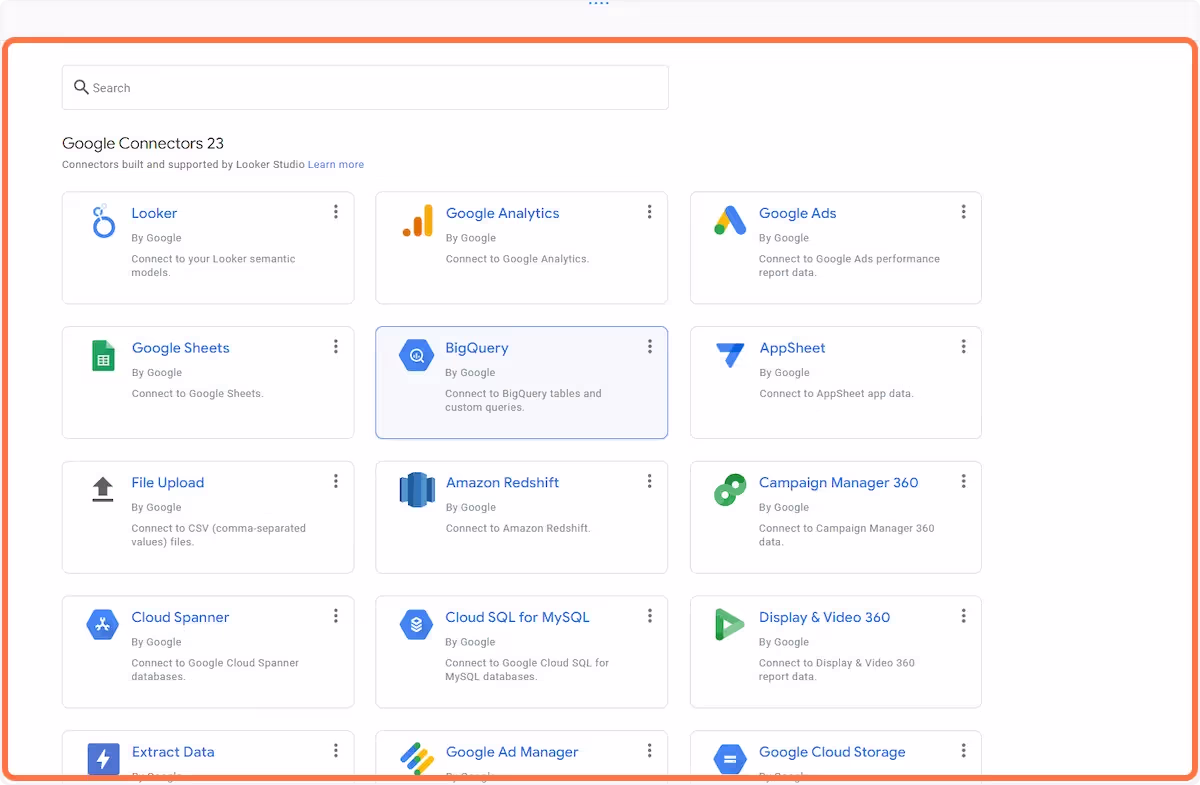This screenshot has height=785, width=1200.
Task: Open the Extract Data card's three-dot menu
Action: 336,751
